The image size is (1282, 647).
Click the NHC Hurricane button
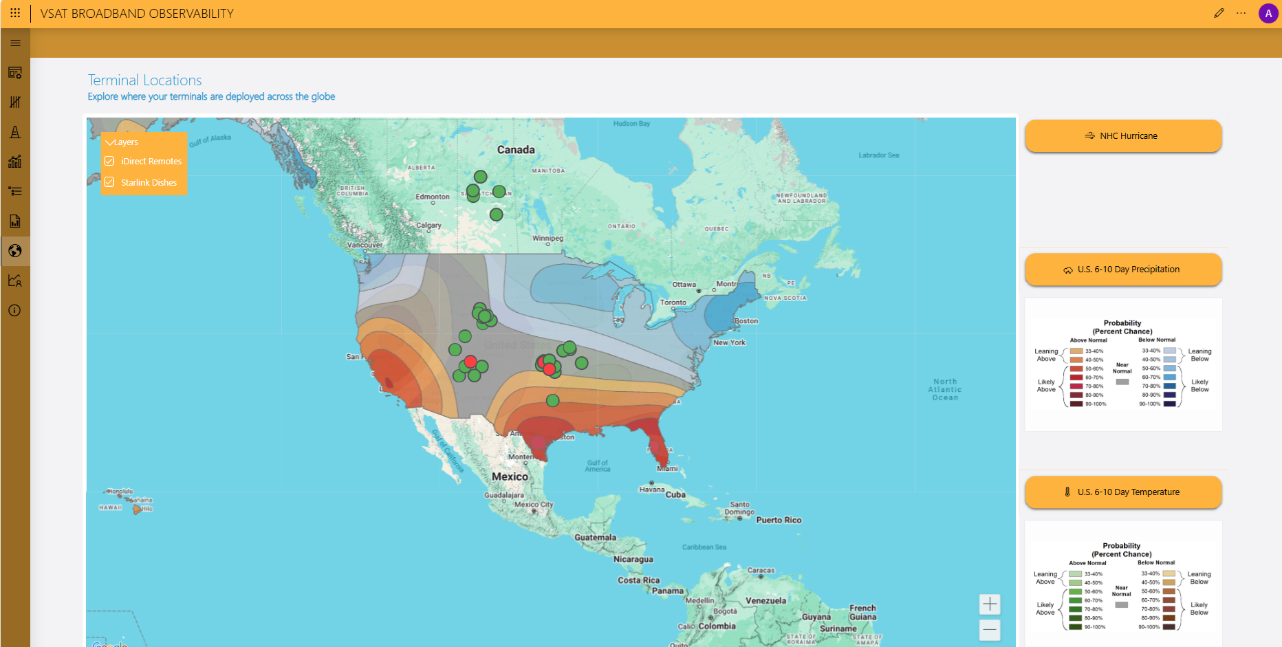(1123, 136)
